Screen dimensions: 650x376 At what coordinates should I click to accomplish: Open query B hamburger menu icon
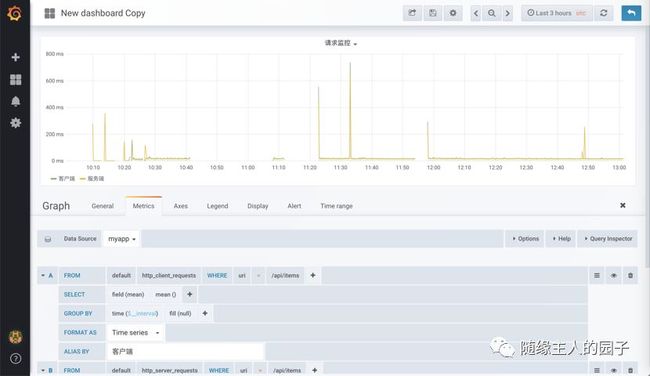click(597, 370)
